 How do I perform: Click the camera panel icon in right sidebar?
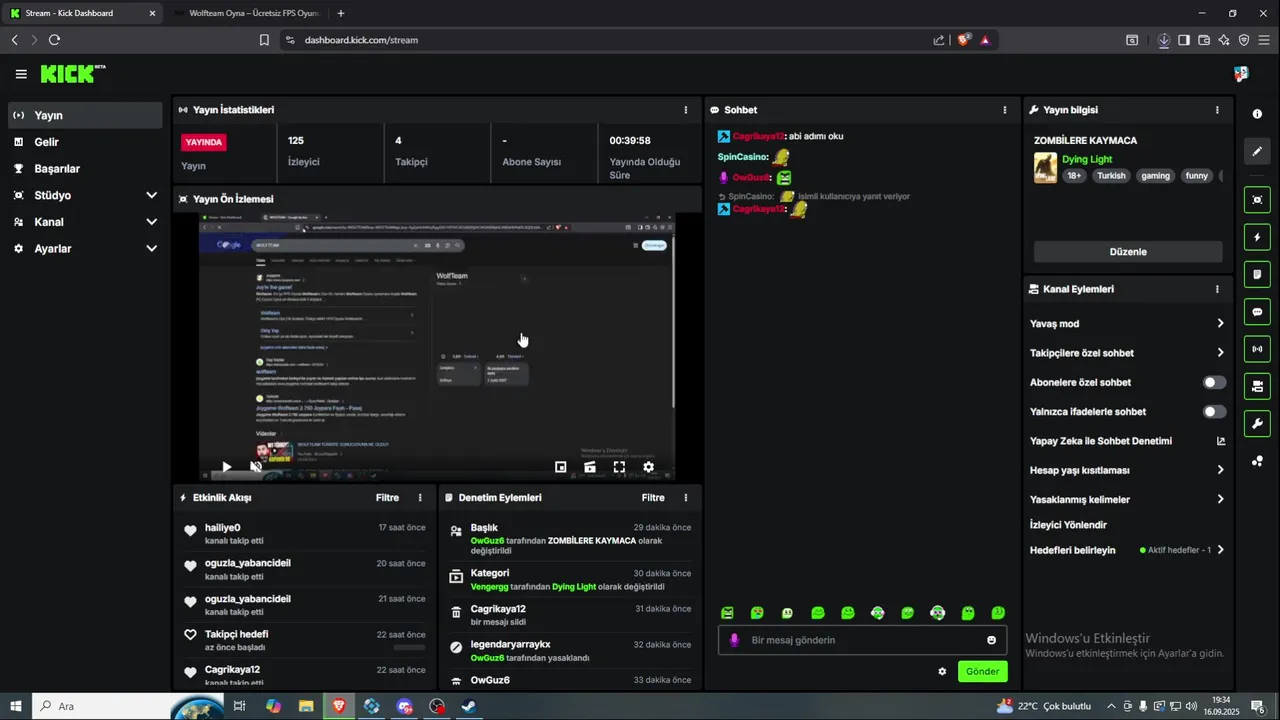tap(1257, 386)
